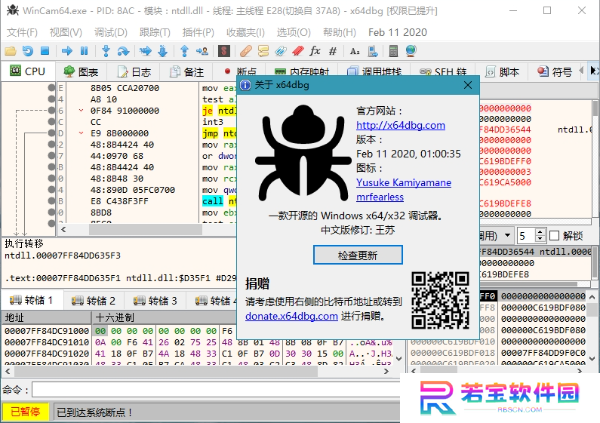The image size is (600, 423).
Task: Toggle breakpoint on the 'E8 C438F3FF' row
Action: click(x=51, y=201)
